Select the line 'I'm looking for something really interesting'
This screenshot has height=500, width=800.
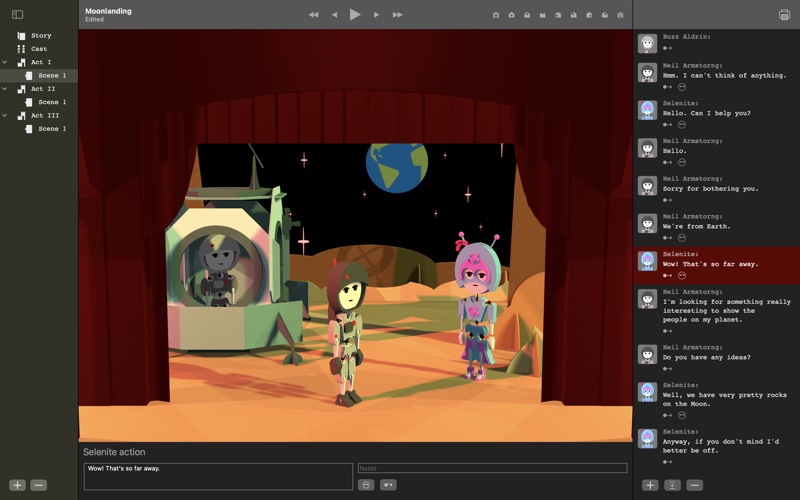[727, 302]
